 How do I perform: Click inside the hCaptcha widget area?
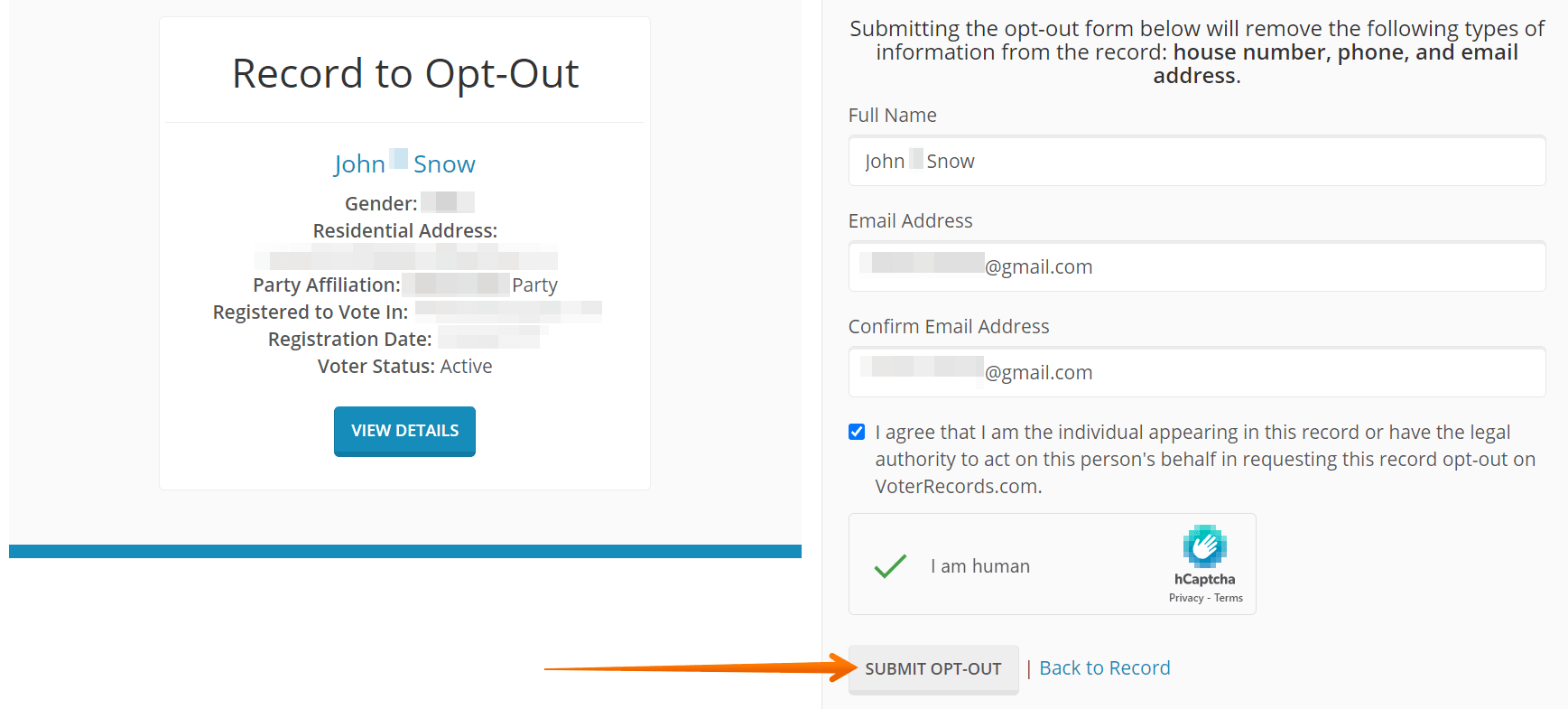point(1052,564)
